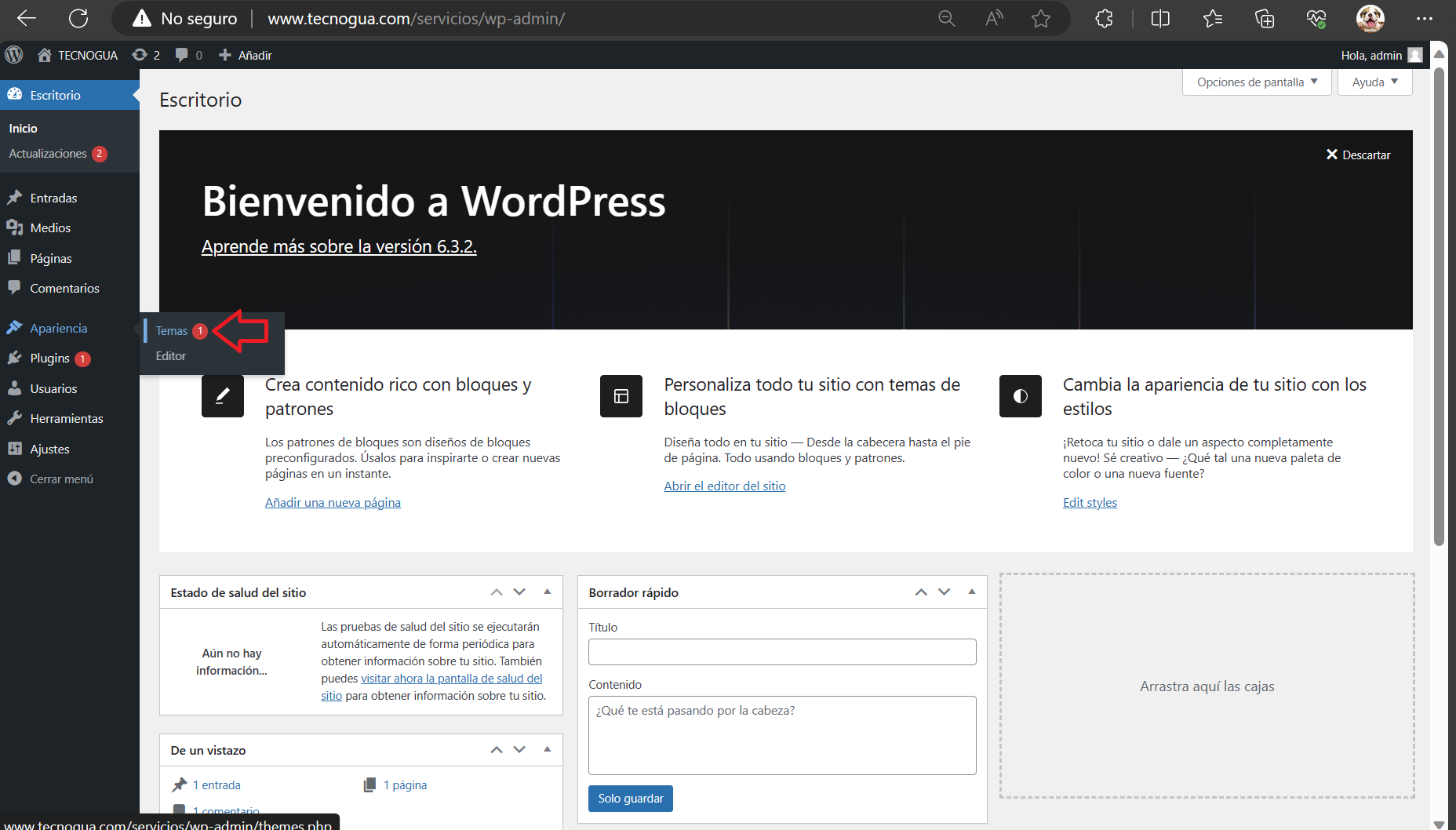Click visitar ahora la pantalla de salud link
The width and height of the screenshot is (1456, 830).
tap(451, 679)
